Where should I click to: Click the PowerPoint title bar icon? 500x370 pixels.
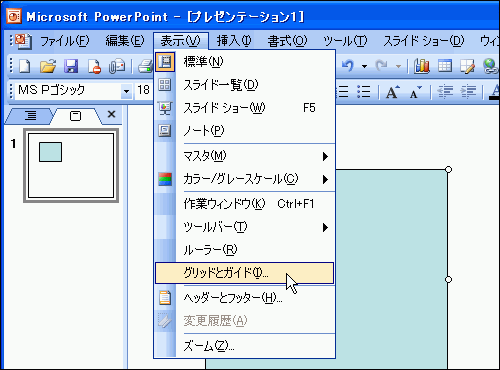click(x=14, y=16)
